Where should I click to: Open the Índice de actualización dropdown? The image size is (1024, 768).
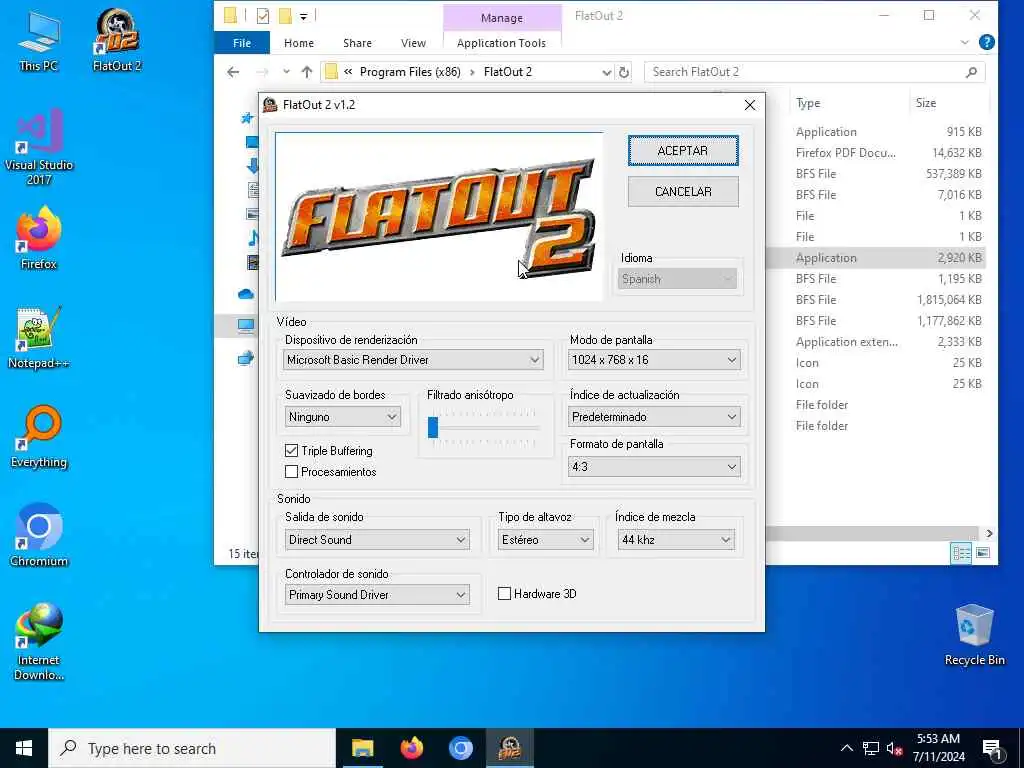[654, 417]
